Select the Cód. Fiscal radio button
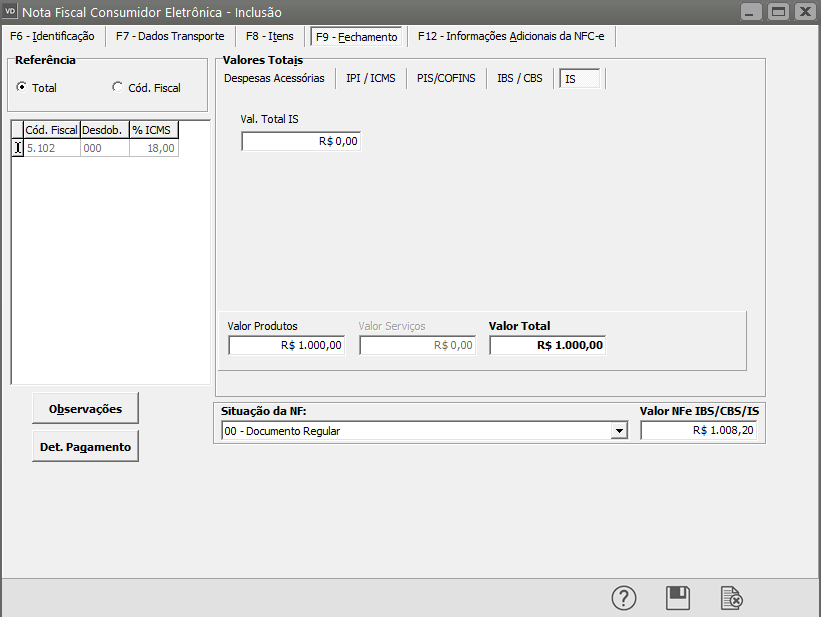 (118, 88)
